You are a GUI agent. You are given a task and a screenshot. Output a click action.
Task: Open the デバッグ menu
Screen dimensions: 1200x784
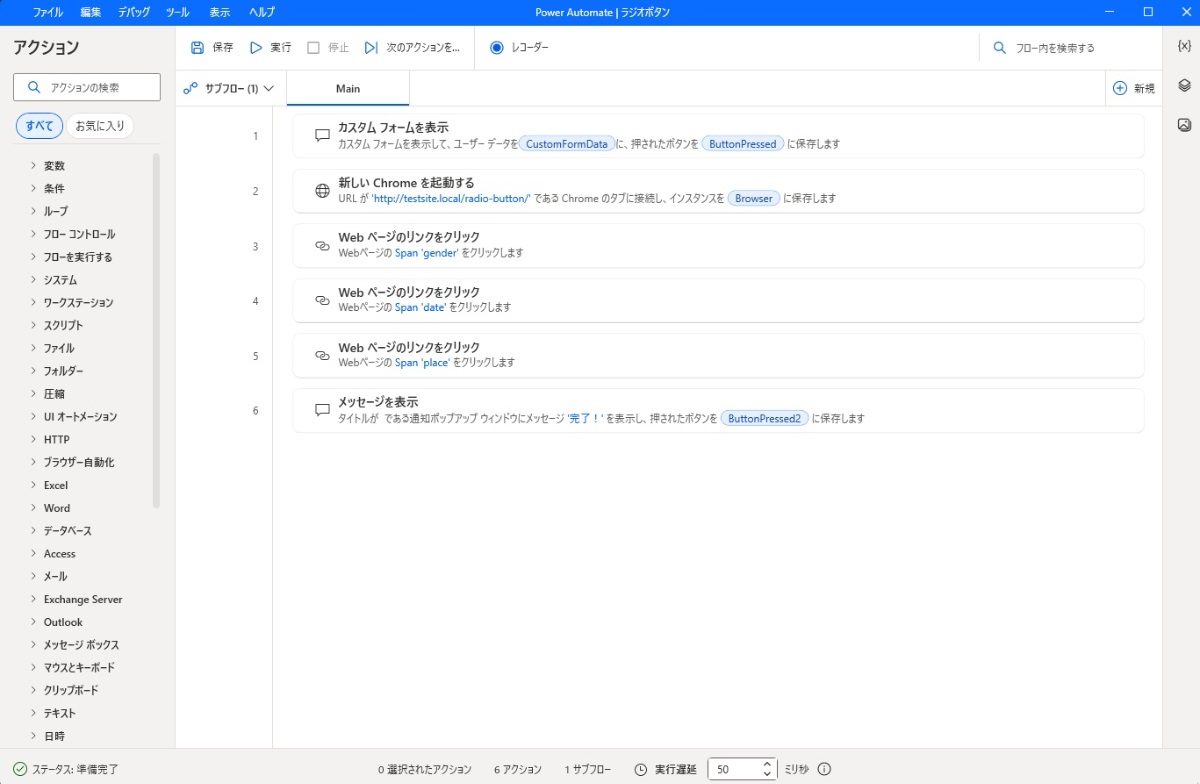tap(134, 12)
